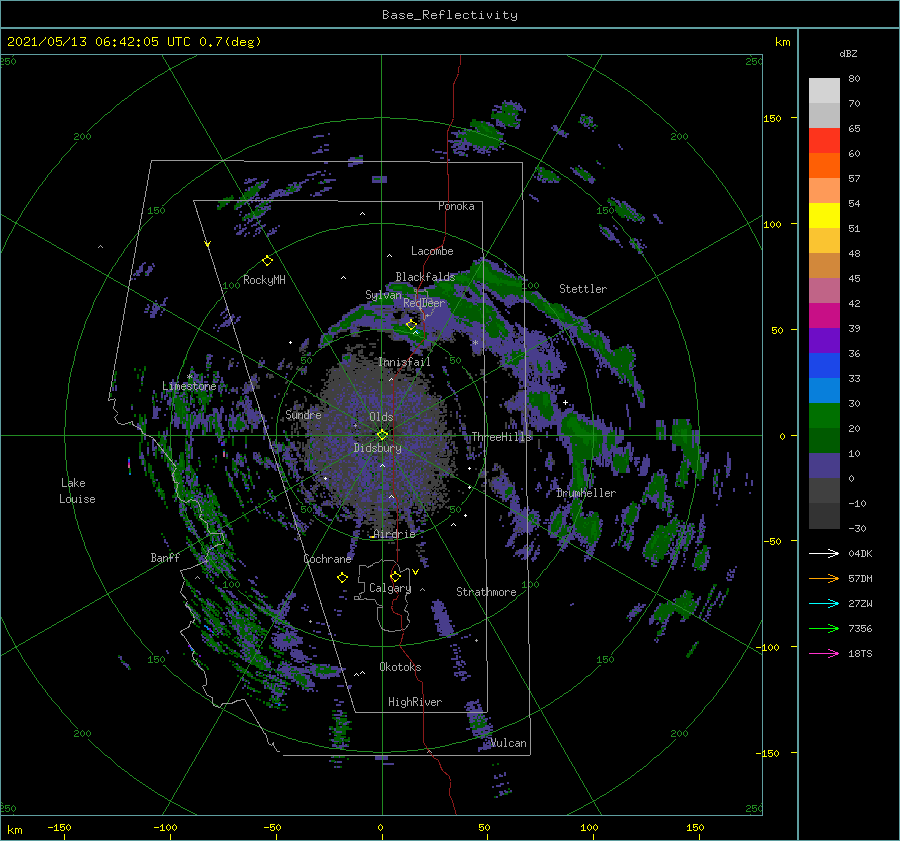Pick the magenta 39-42 dBZ legend swatch
Viewport: 900px width, 841px height.
pyautogui.click(x=824, y=316)
